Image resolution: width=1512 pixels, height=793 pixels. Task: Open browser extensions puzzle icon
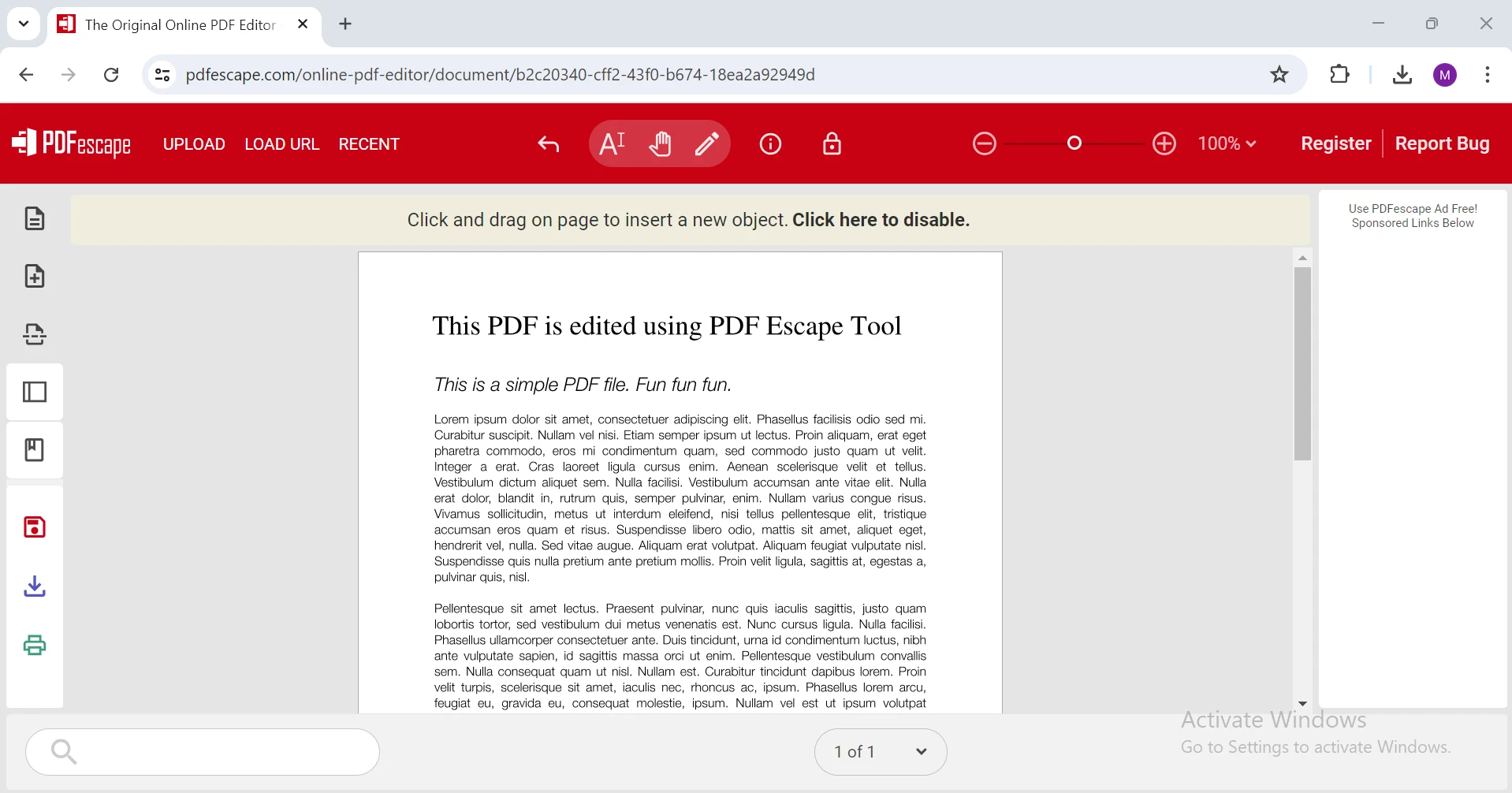(x=1339, y=75)
